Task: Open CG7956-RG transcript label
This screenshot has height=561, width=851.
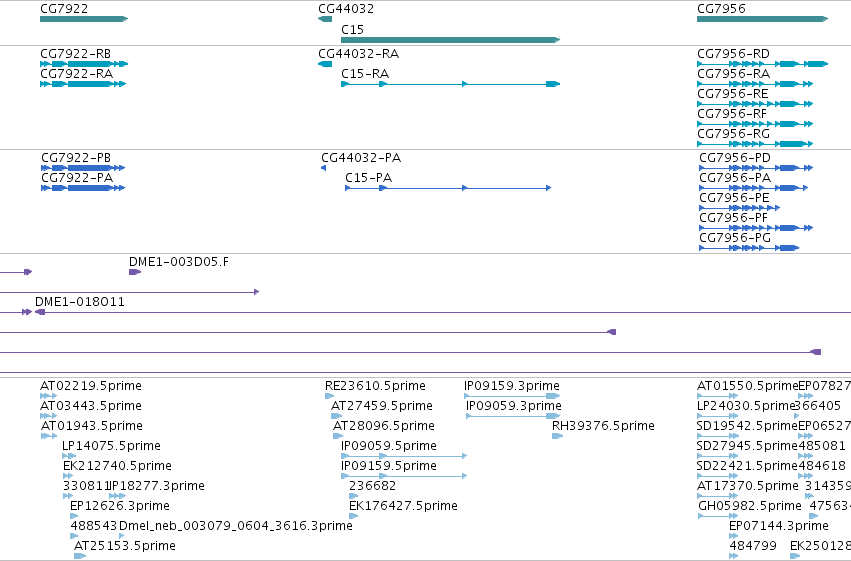Action: [x=733, y=134]
